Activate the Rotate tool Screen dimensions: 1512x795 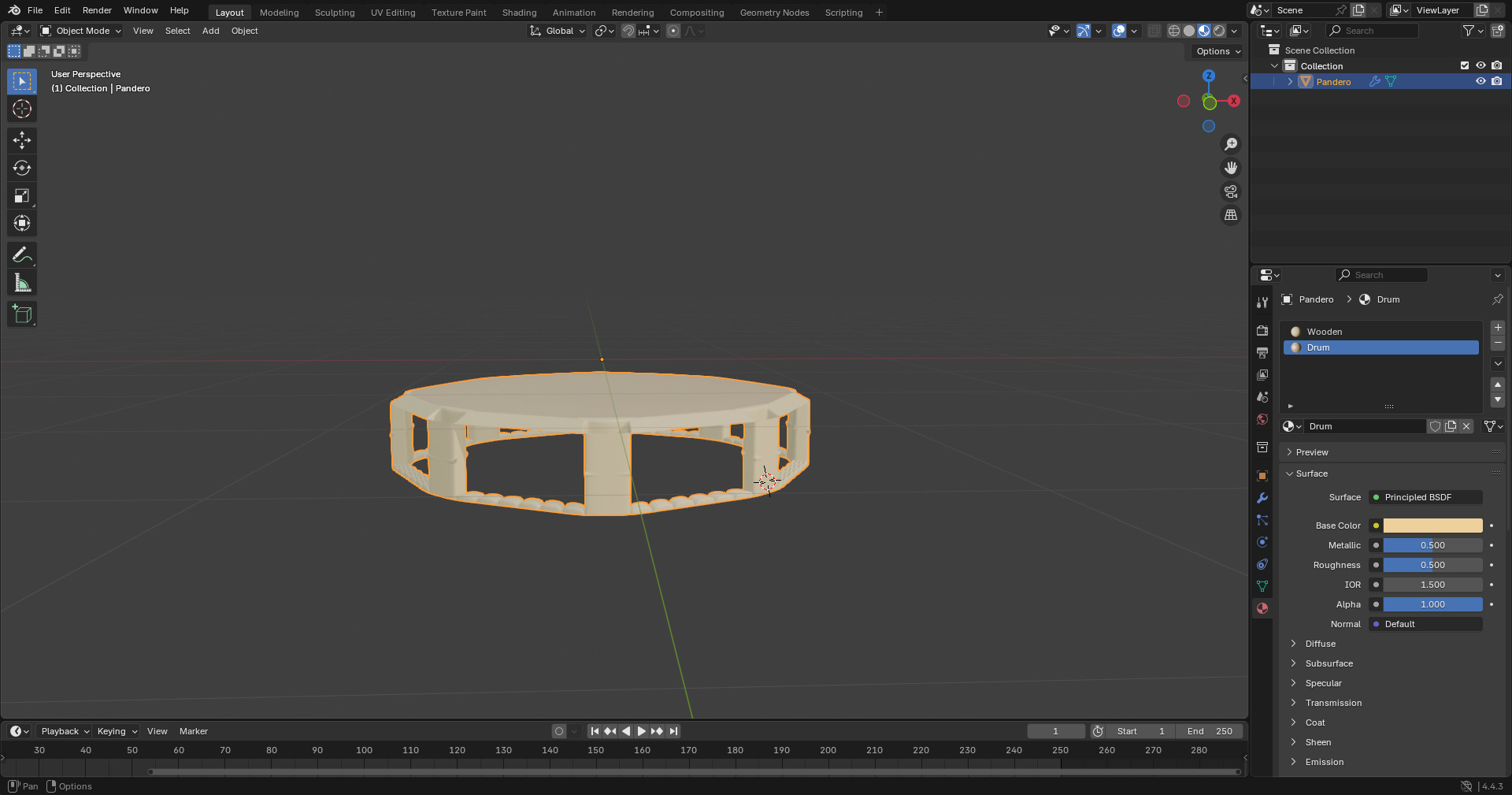(22, 168)
